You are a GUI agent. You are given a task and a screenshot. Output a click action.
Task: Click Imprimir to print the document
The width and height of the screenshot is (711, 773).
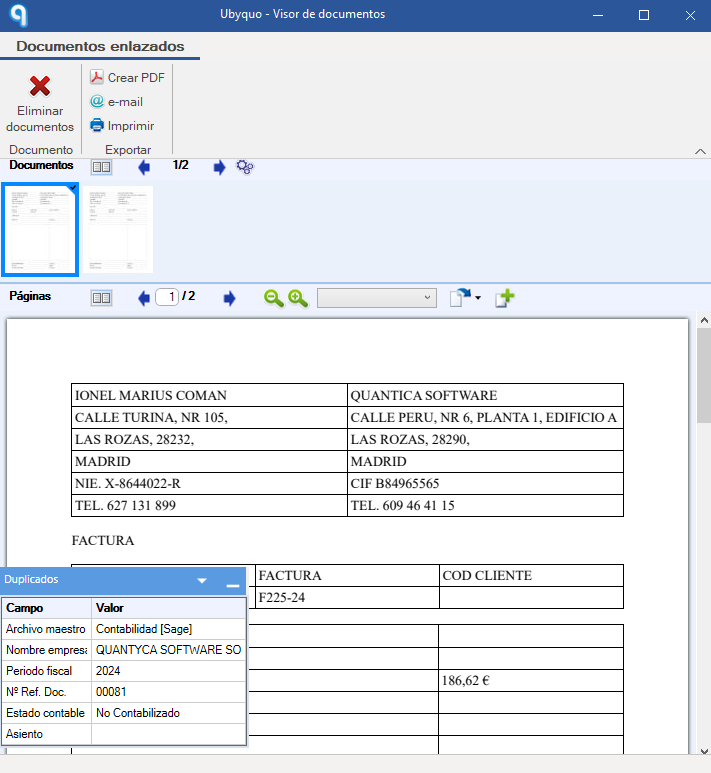click(122, 126)
